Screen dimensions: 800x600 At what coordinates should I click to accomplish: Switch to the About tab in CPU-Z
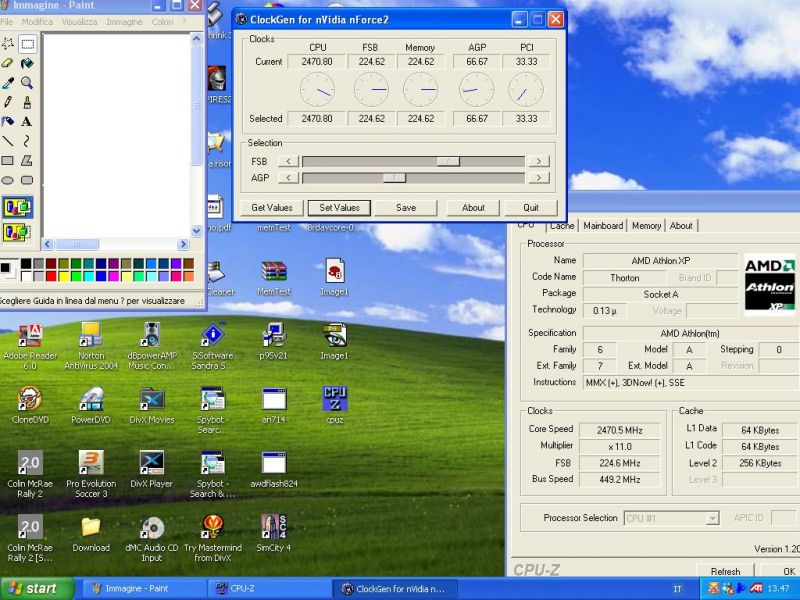coord(681,226)
